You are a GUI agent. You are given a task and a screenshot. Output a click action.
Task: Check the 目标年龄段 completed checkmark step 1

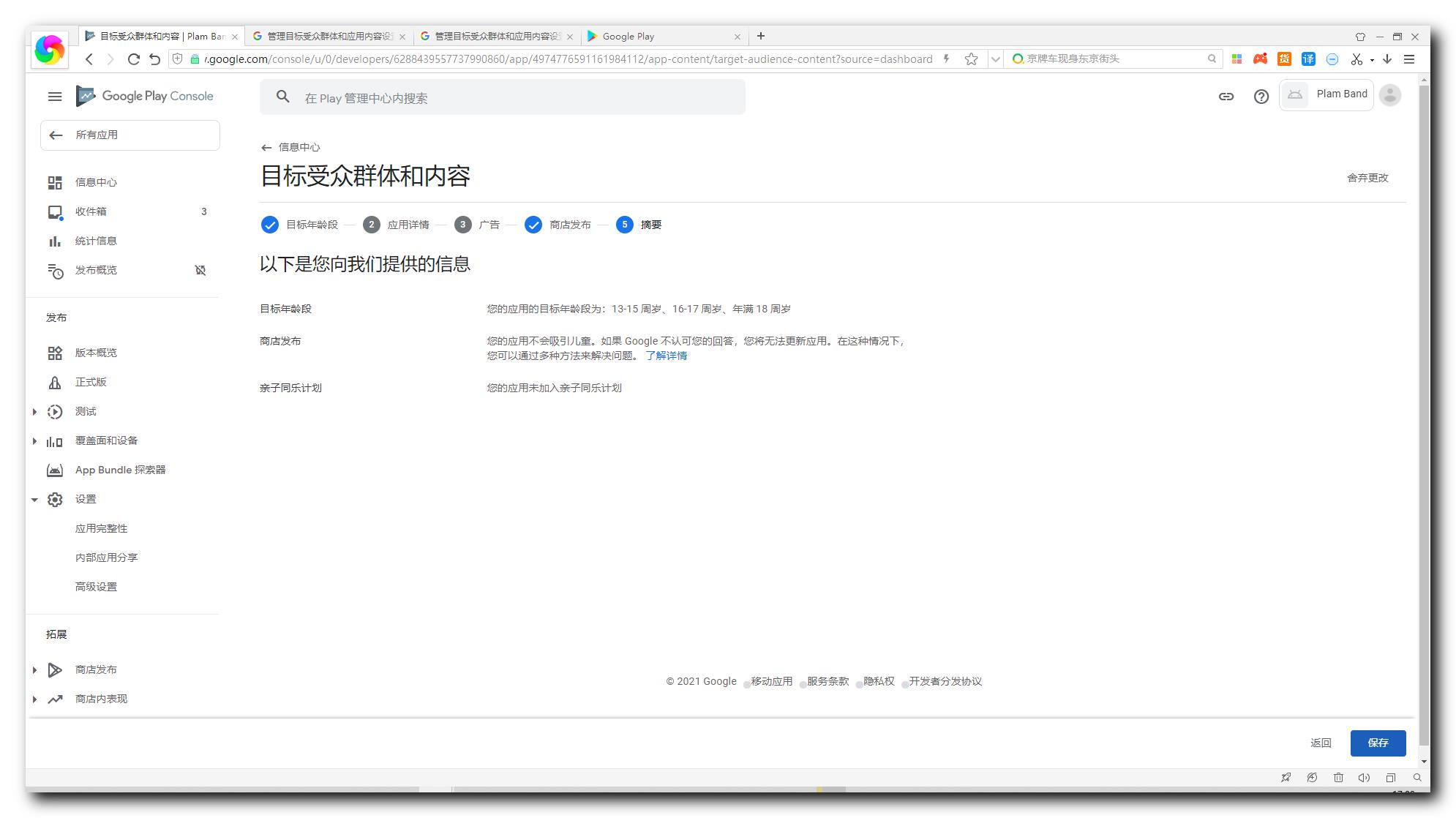pos(270,224)
